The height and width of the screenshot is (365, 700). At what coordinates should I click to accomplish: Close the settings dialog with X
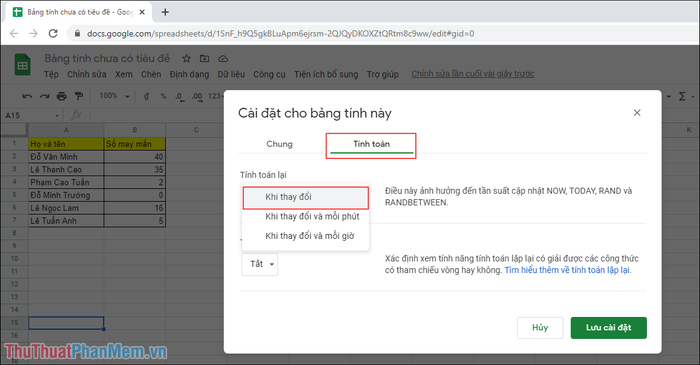pos(637,113)
